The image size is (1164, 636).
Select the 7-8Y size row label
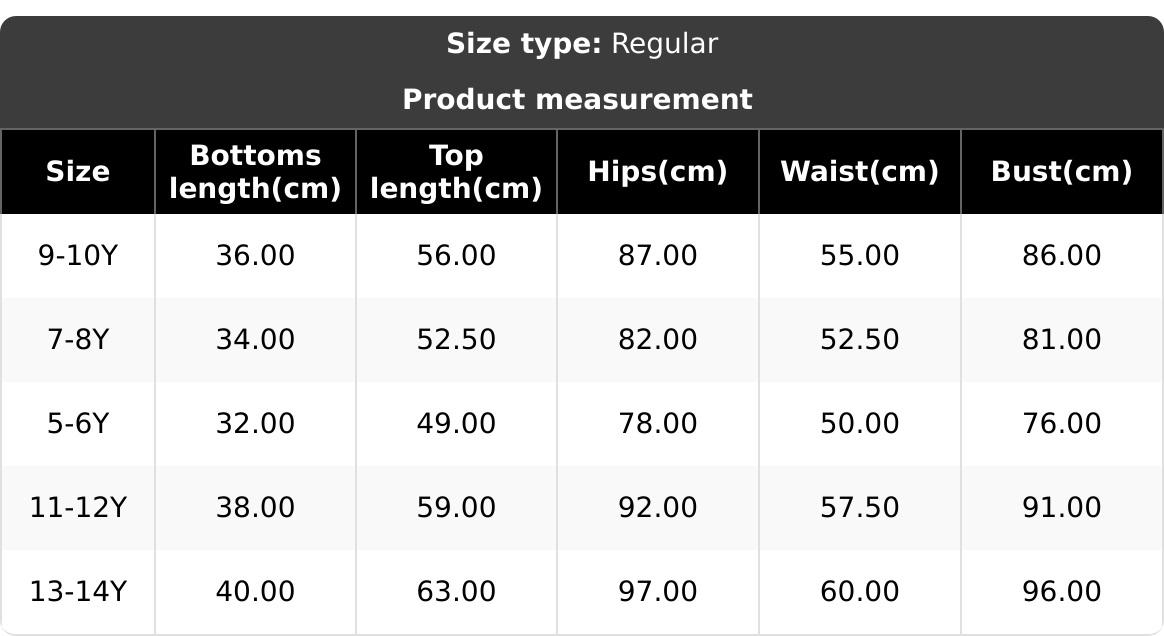click(78, 340)
